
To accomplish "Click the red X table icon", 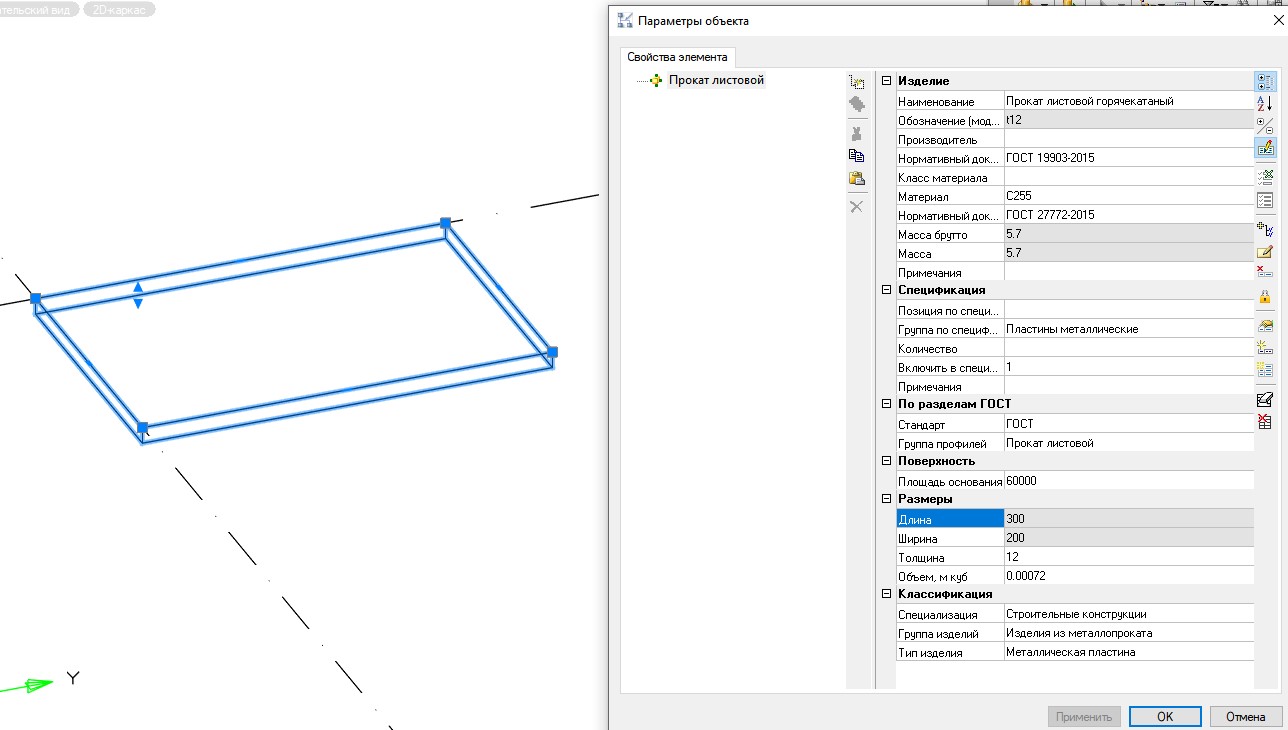I will (1264, 422).
